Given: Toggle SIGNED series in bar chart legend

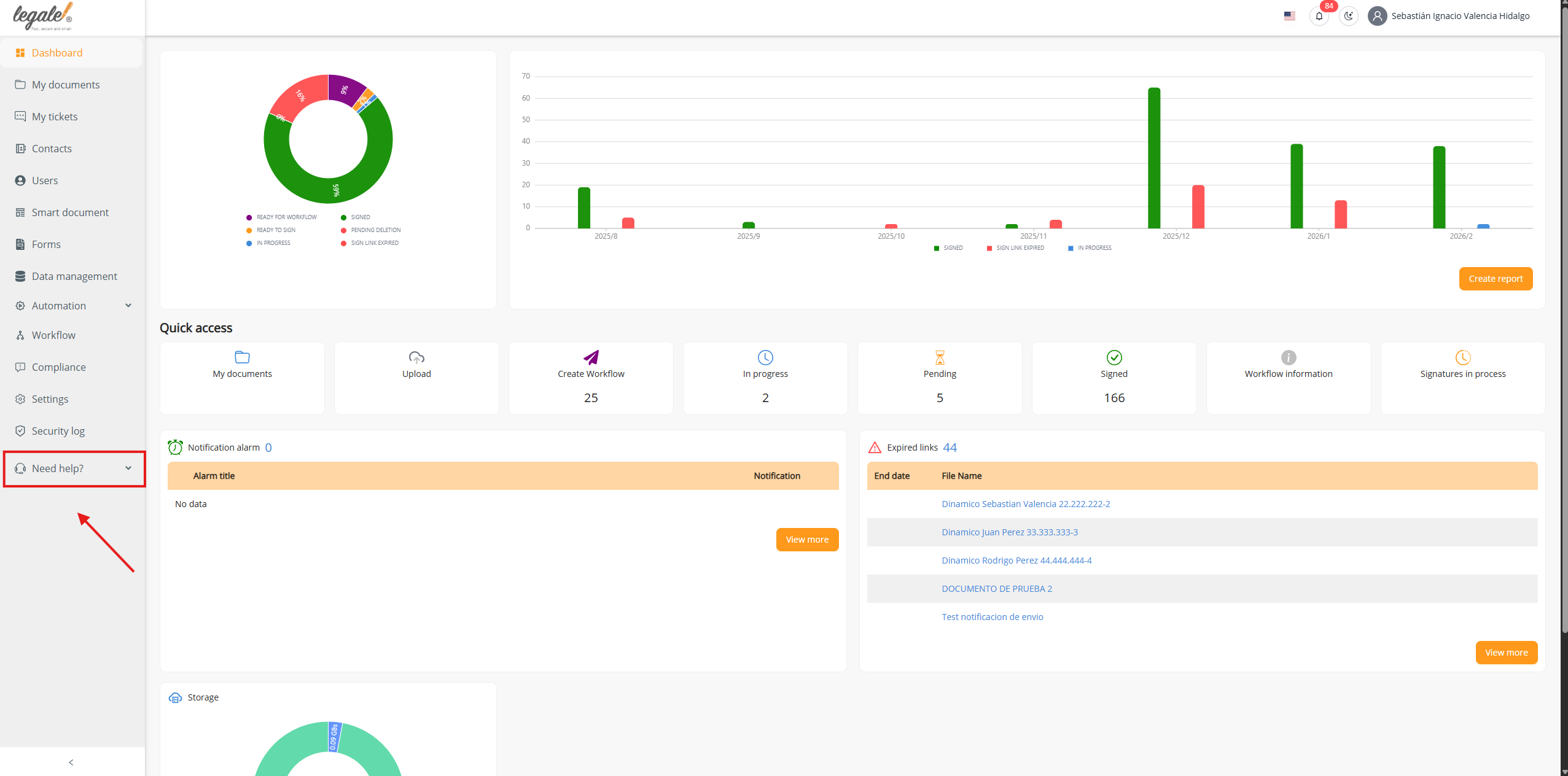Looking at the screenshot, I should coord(948,248).
